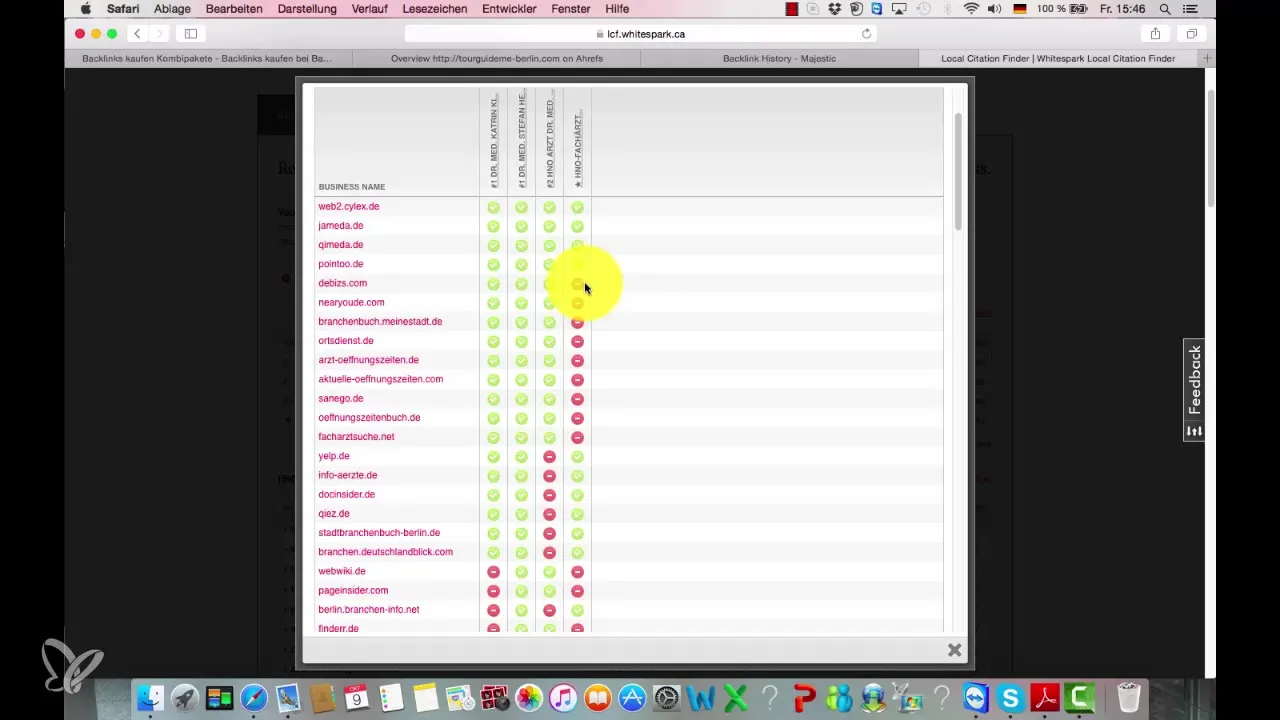The height and width of the screenshot is (720, 1280).
Task: Open the branchenbuch.meinestadt.de link
Action: tap(380, 321)
